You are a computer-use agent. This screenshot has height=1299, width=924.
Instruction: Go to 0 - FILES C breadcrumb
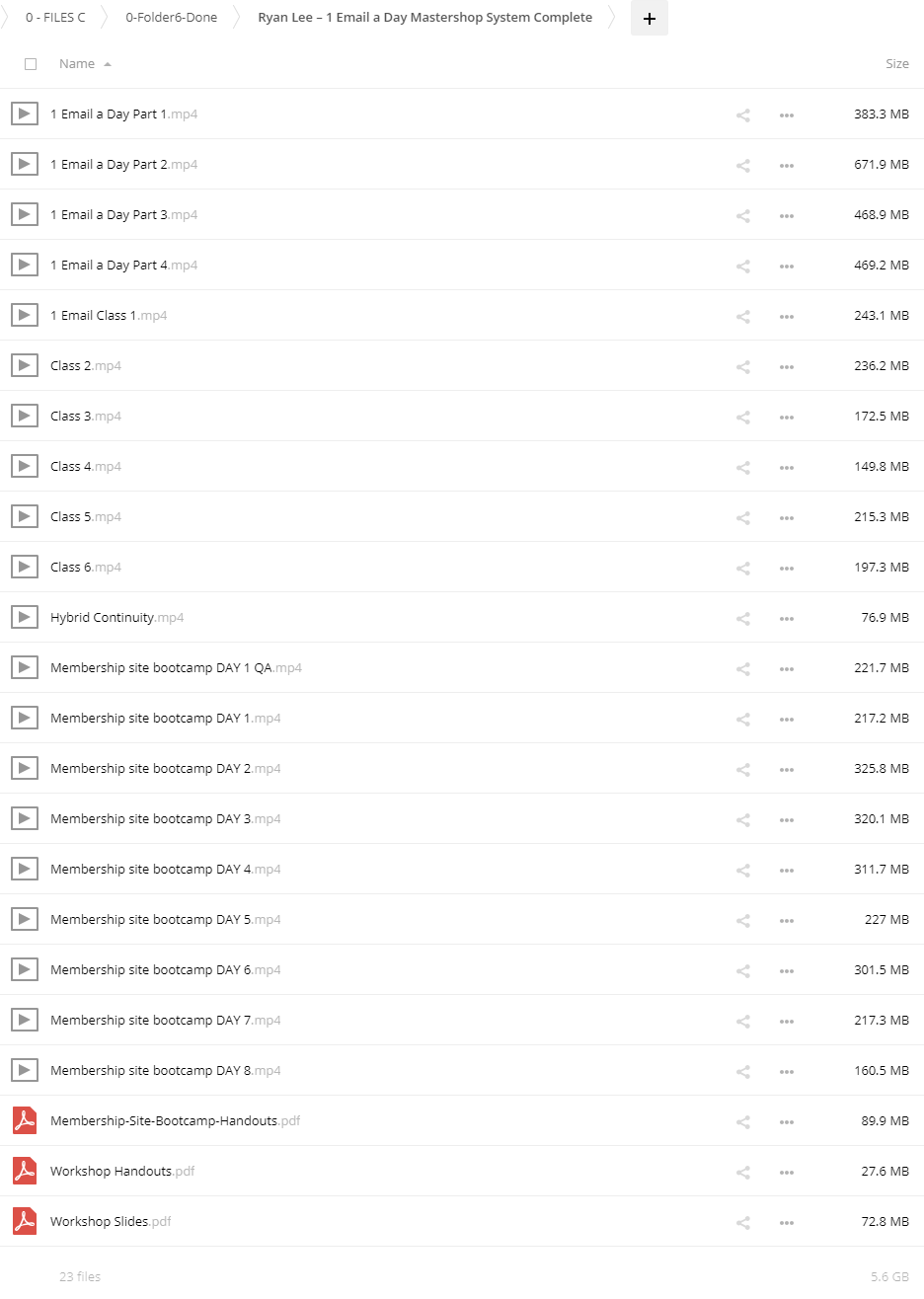tap(55, 18)
